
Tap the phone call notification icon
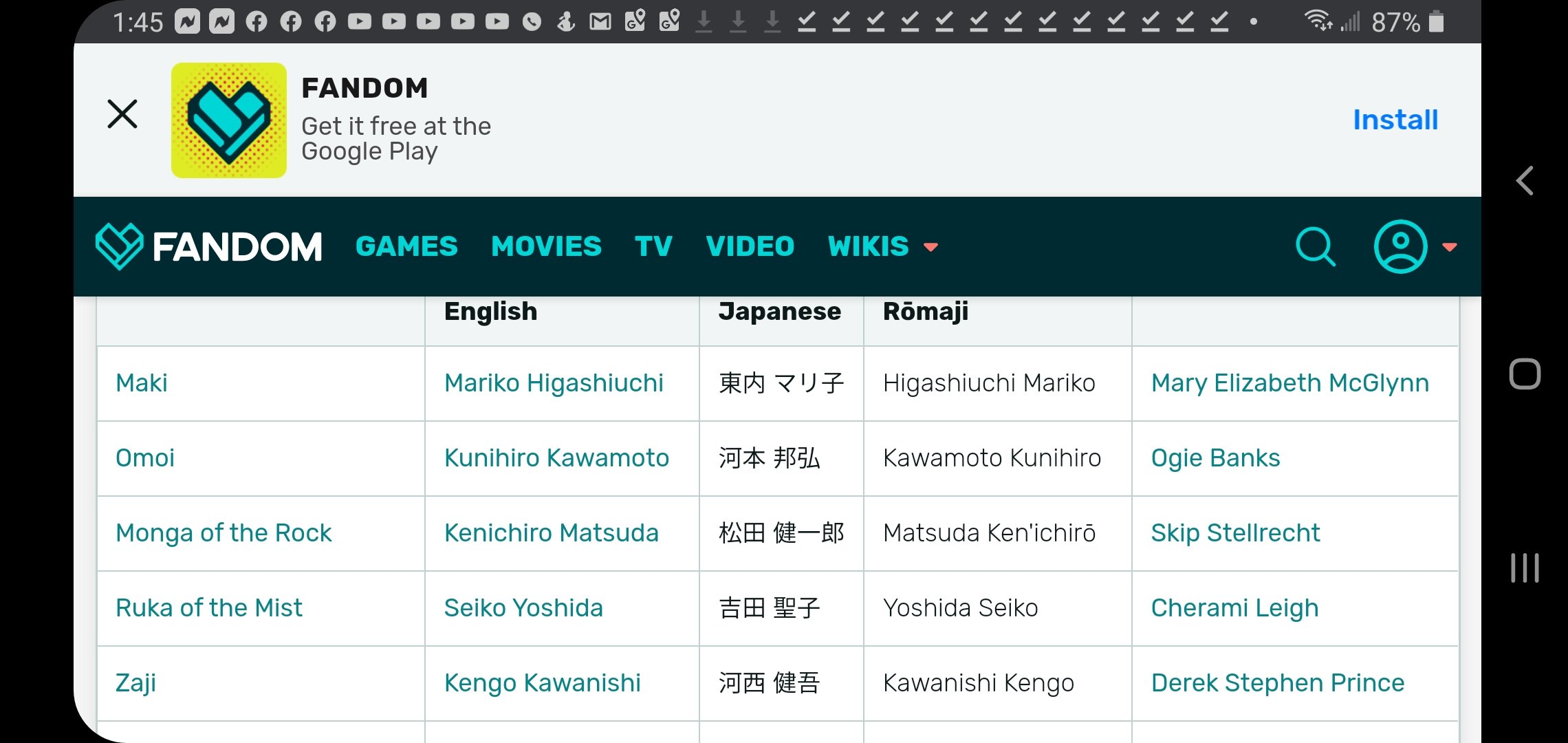532,22
